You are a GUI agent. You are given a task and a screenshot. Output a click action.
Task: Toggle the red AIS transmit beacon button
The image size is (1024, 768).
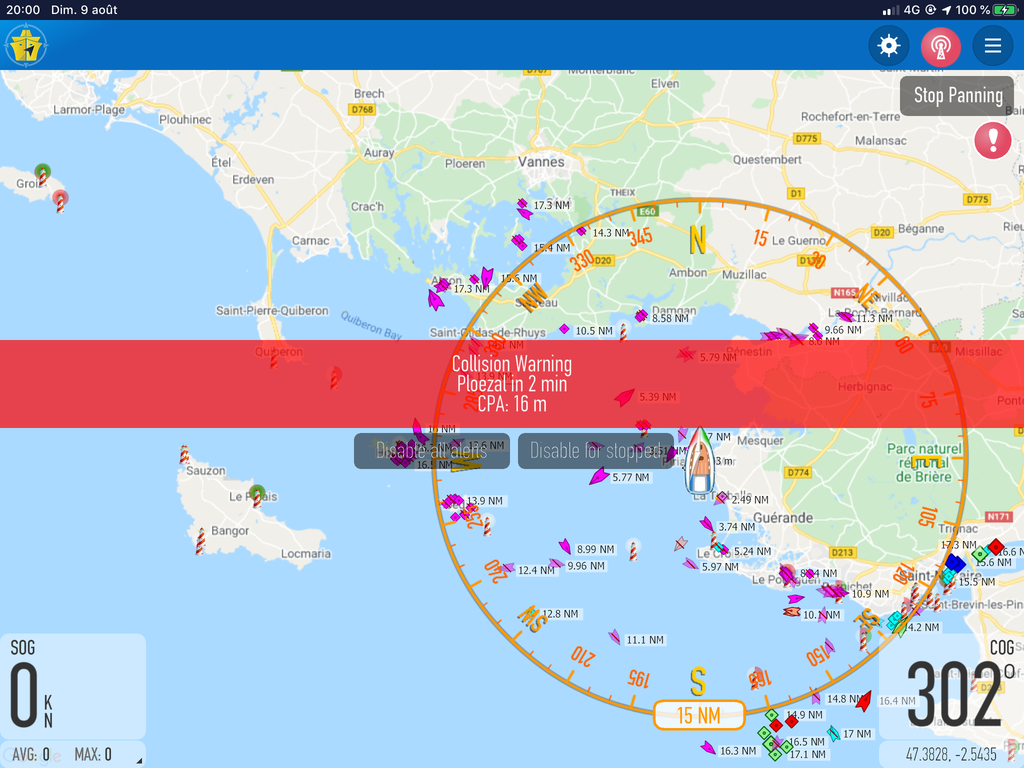(x=940, y=46)
